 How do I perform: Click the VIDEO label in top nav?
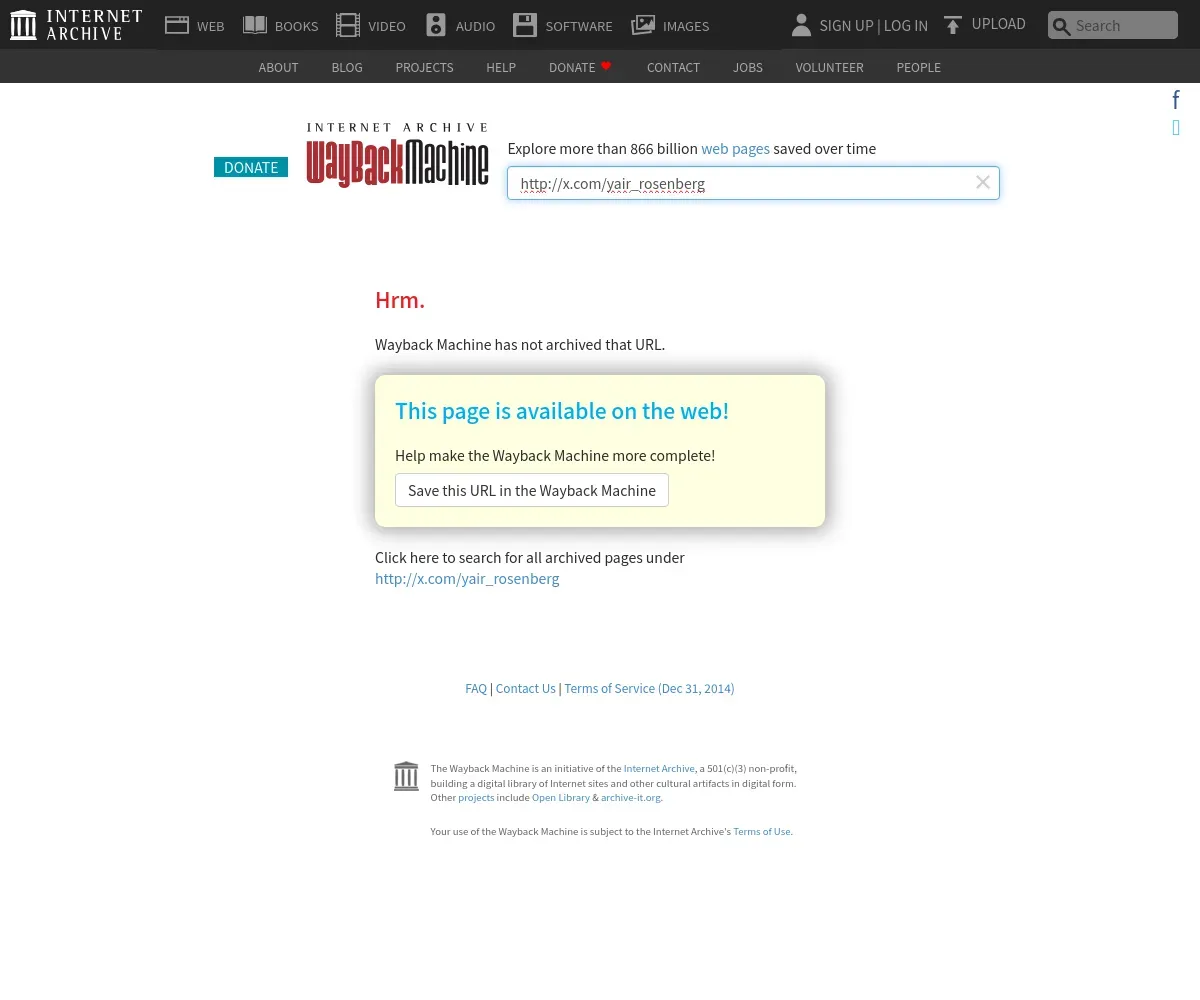(x=387, y=26)
